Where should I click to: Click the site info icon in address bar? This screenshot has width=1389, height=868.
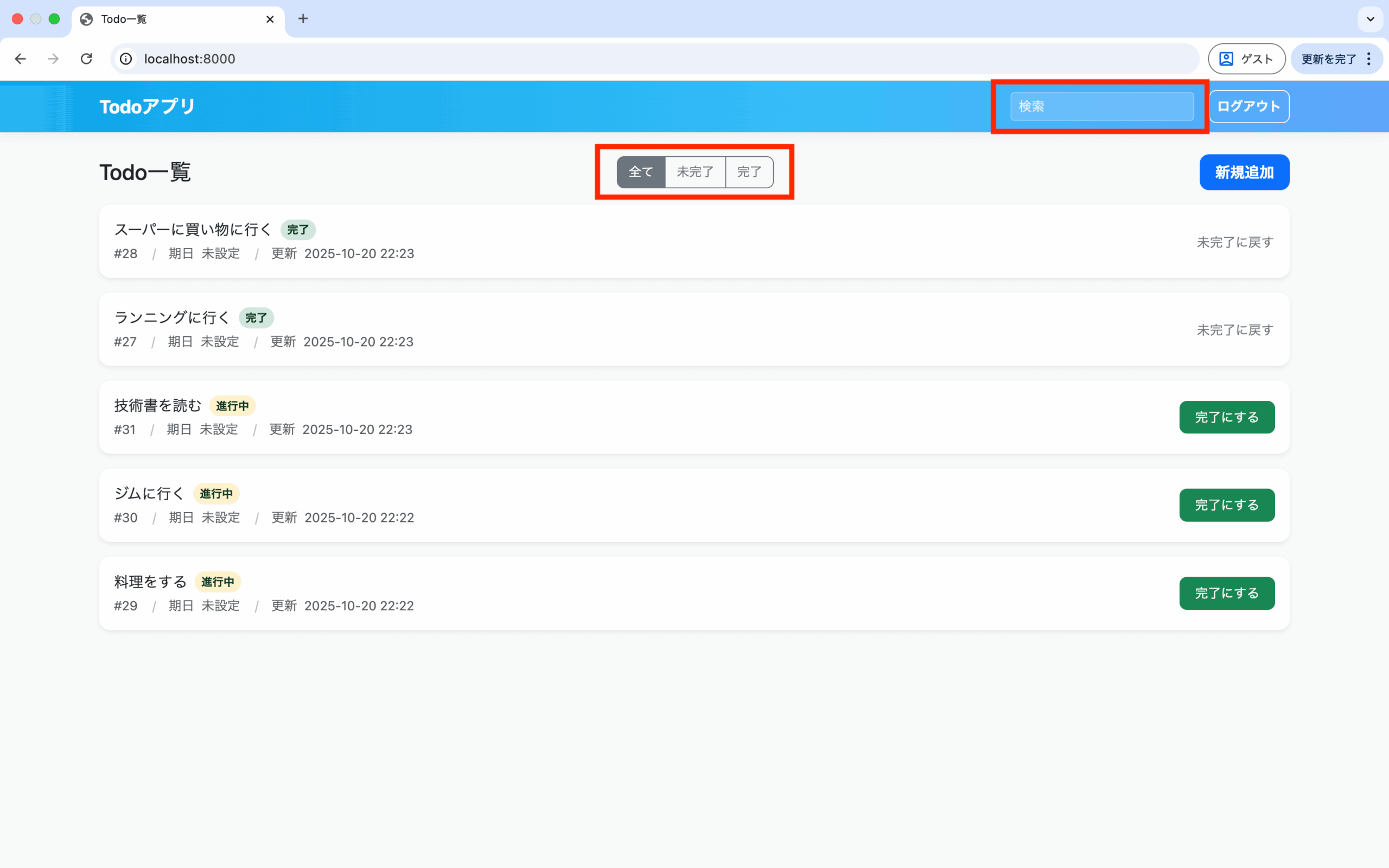coord(126,59)
